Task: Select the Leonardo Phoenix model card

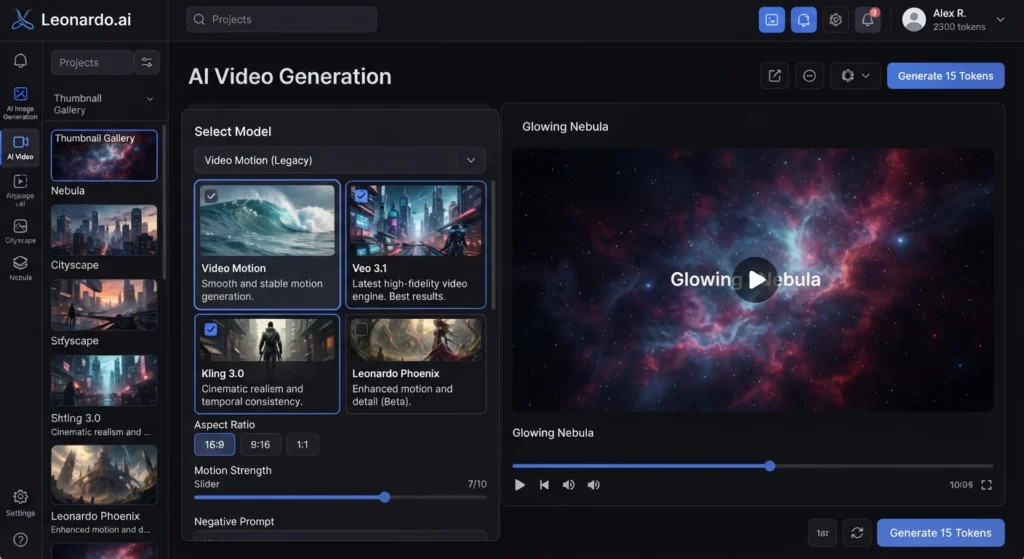Action: pyautogui.click(x=415, y=364)
